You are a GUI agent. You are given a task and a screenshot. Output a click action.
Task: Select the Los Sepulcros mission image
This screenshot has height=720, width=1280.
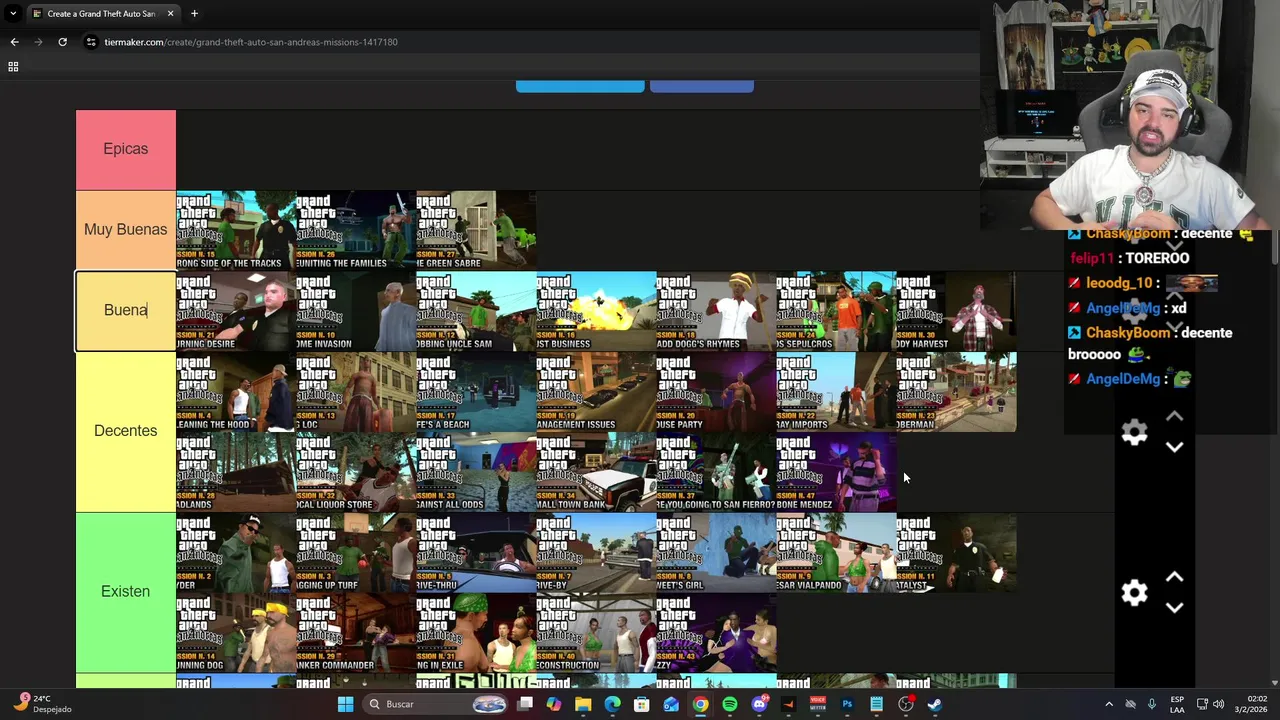point(836,311)
